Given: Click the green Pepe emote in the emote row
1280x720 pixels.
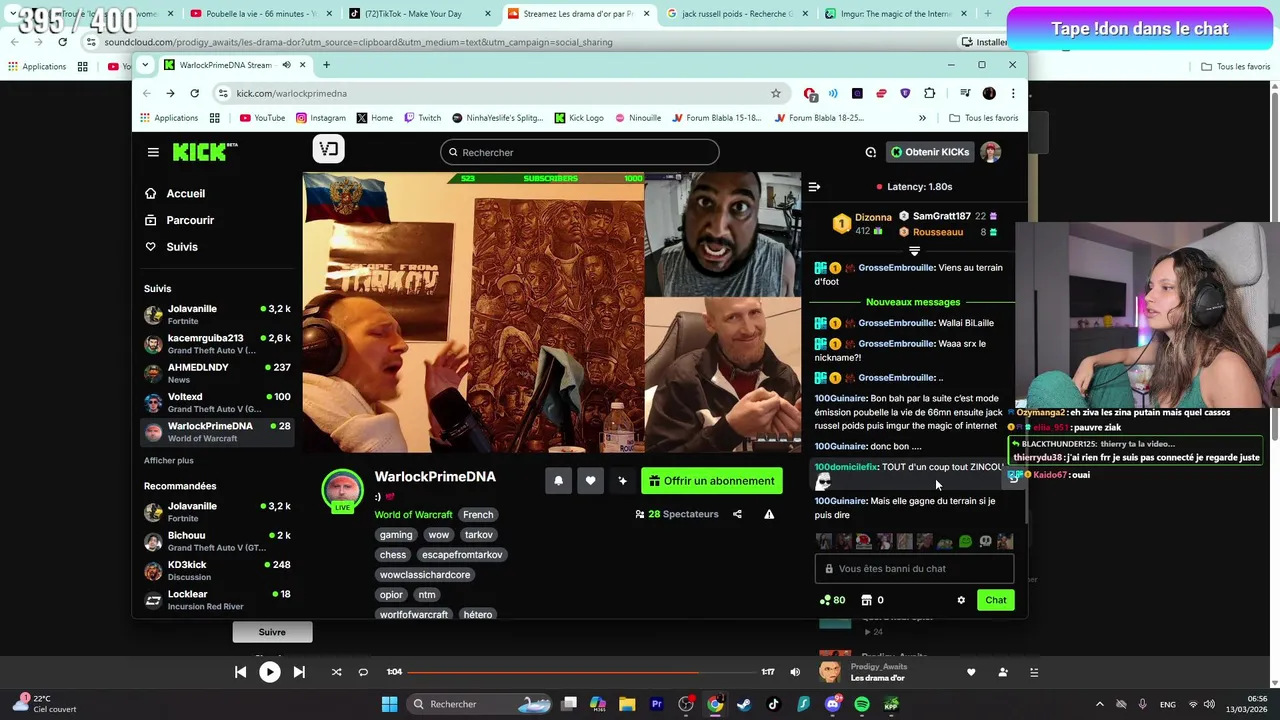Looking at the screenshot, I should [965, 542].
